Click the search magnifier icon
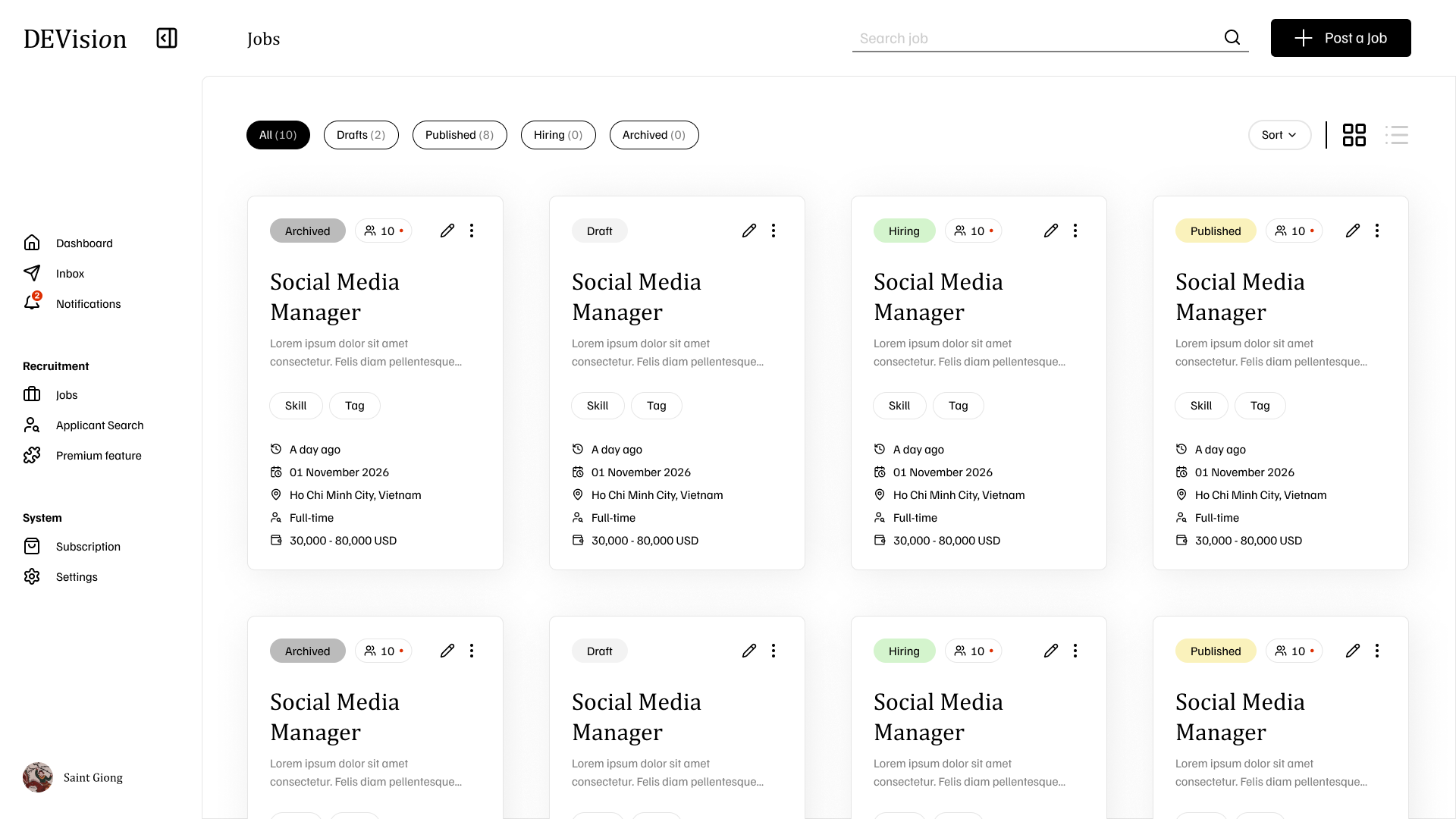Image resolution: width=1456 pixels, height=819 pixels. [1232, 37]
